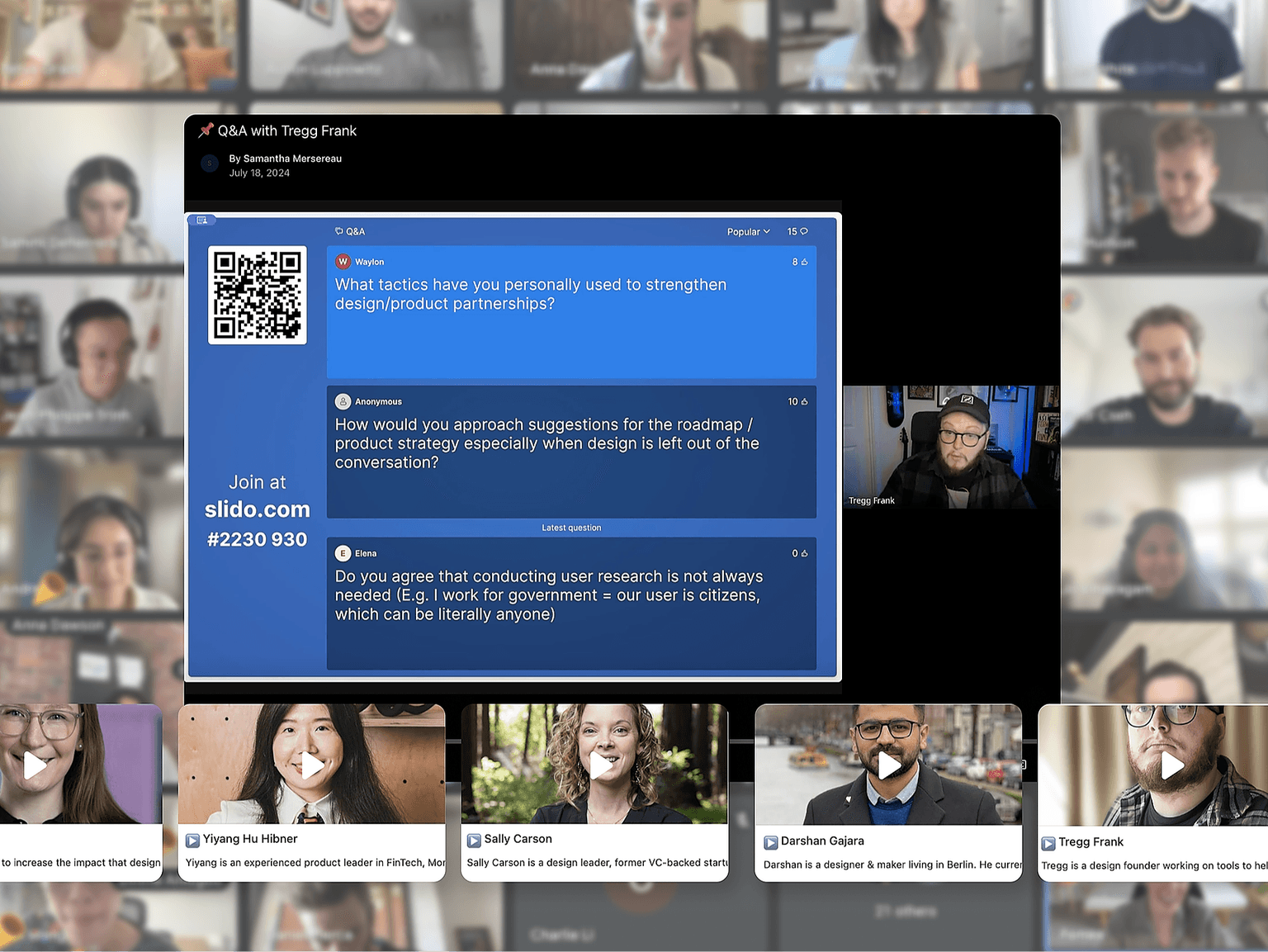Click the video icon beside Yiyang Hu Hibner
The height and width of the screenshot is (952, 1268).
pos(192,841)
